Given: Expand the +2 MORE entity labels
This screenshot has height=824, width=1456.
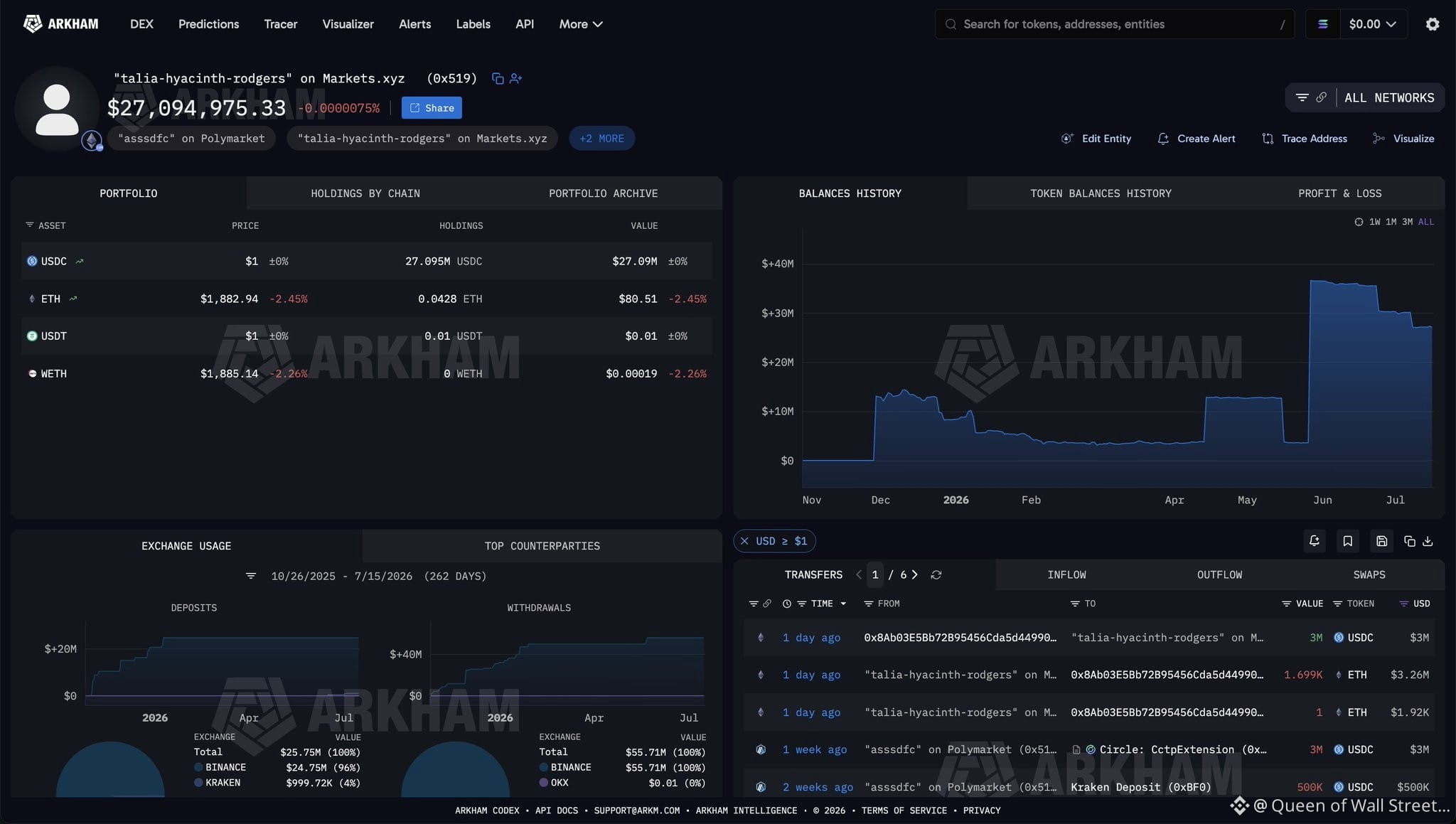Looking at the screenshot, I should point(601,138).
